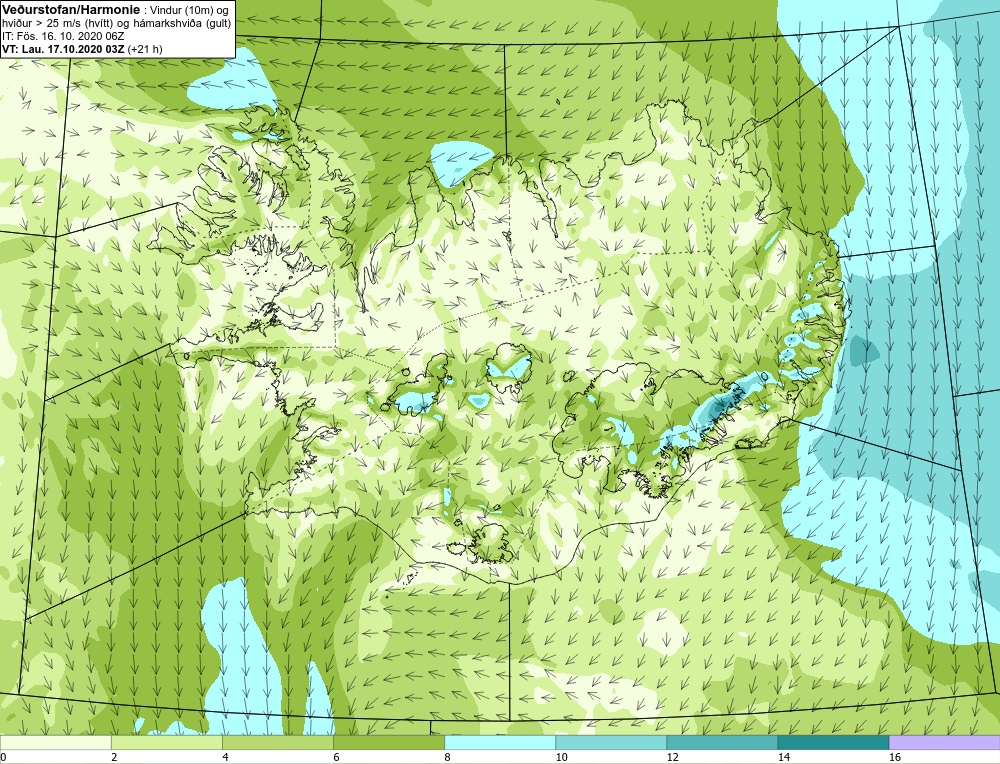Click the 2–4 m/s light green swatch
Image resolution: width=1000 pixels, height=764 pixels.
pos(167,742)
